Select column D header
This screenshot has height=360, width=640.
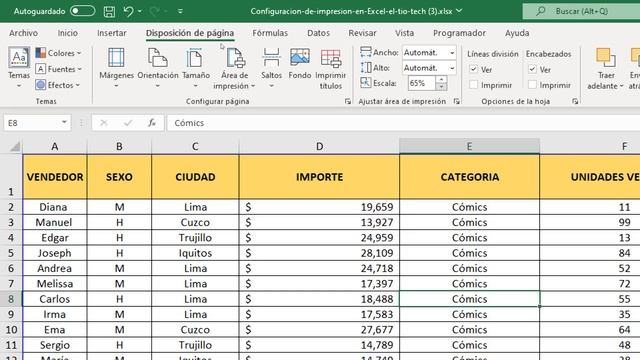click(319, 147)
